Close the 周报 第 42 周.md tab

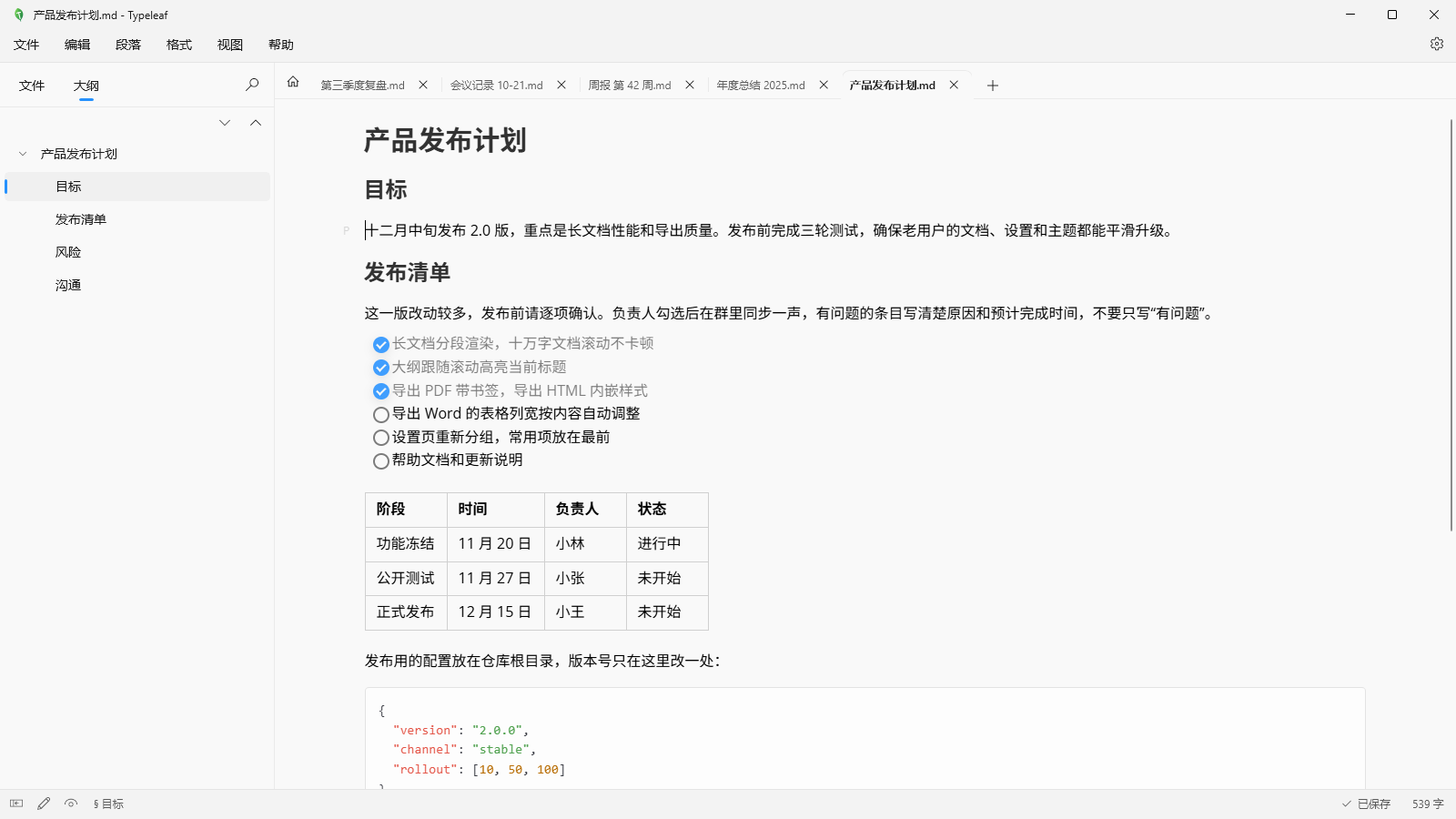click(690, 85)
